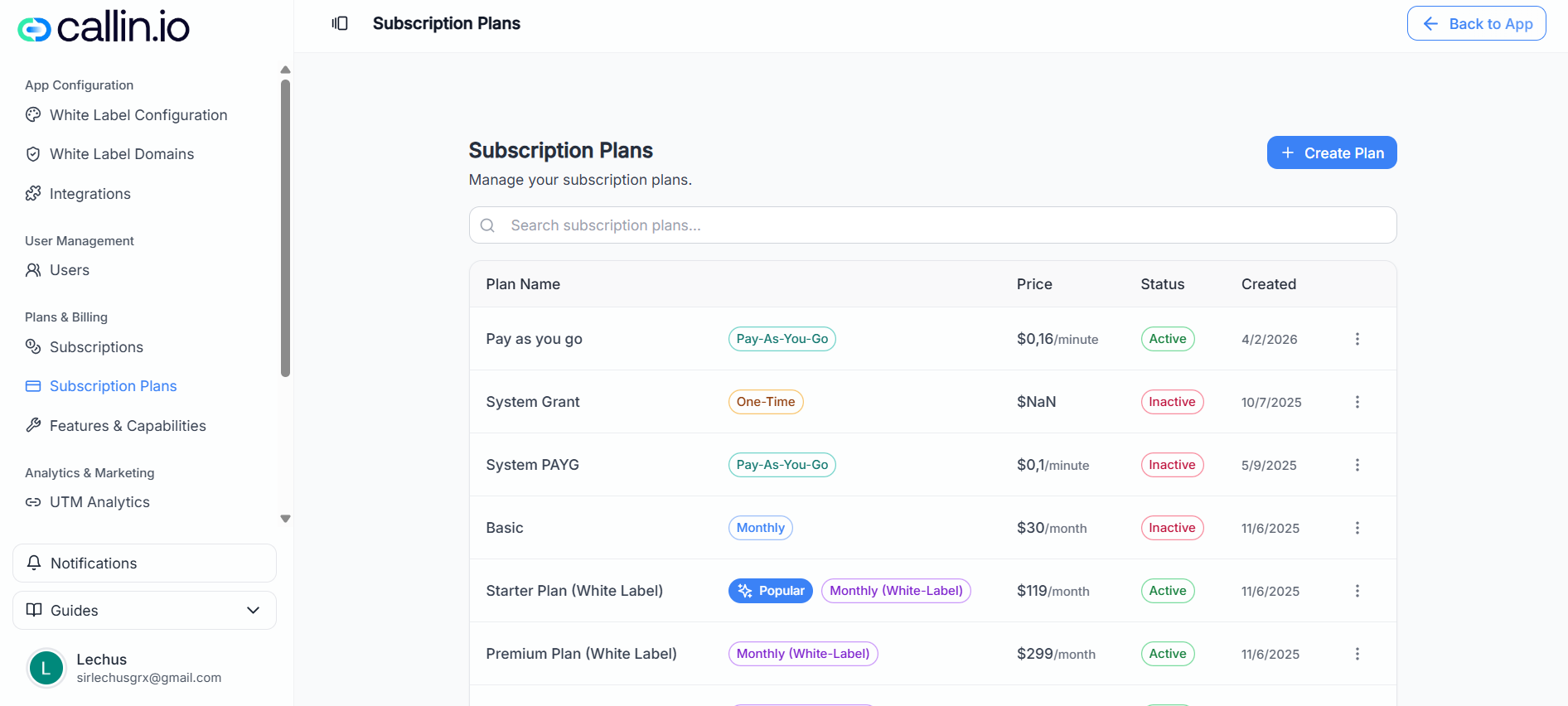
Task: Open UTM Analytics via its link icon
Action: [x=33, y=502]
